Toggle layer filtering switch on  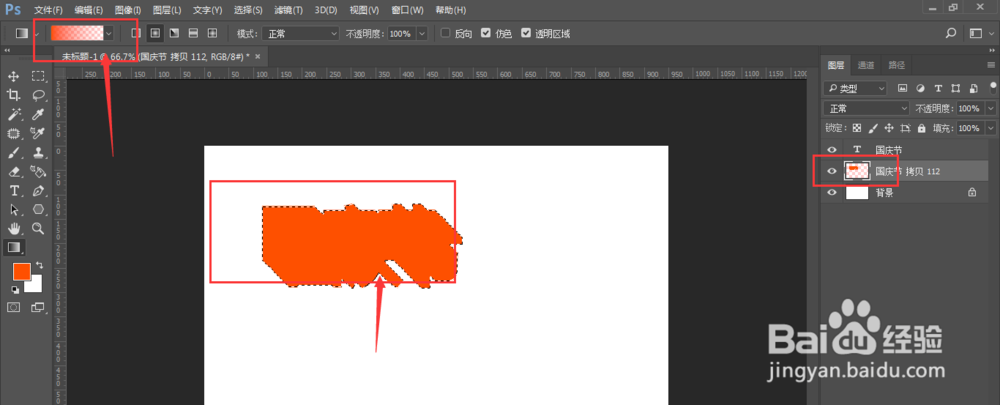coord(992,88)
